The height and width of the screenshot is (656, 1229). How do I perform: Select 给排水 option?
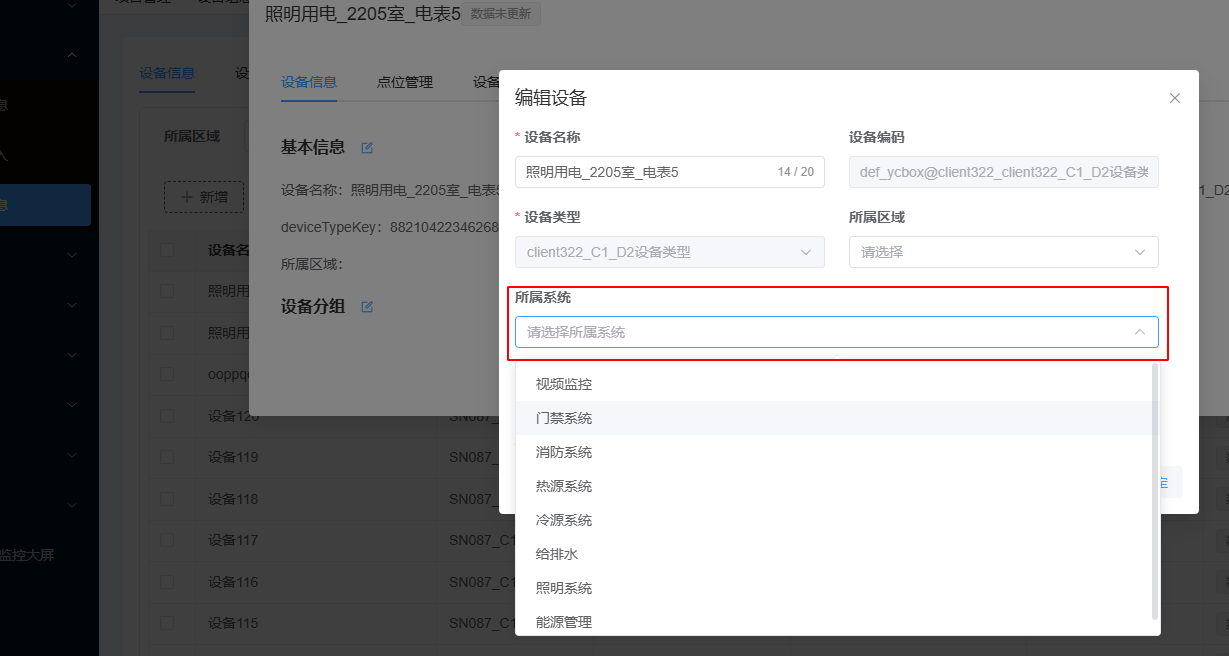838,554
